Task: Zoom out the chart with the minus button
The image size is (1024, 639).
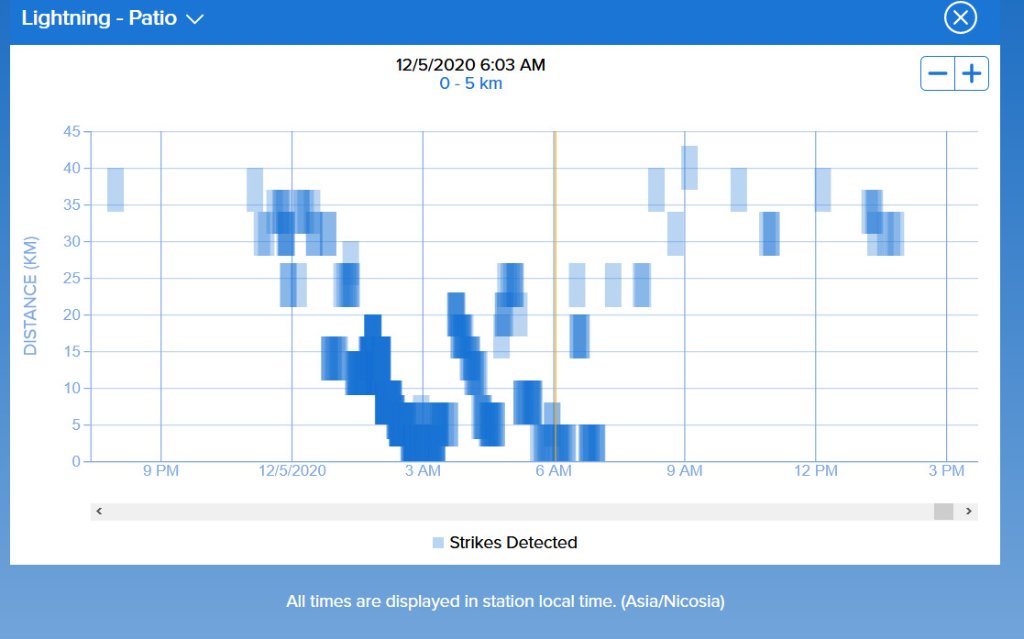Action: coord(938,74)
